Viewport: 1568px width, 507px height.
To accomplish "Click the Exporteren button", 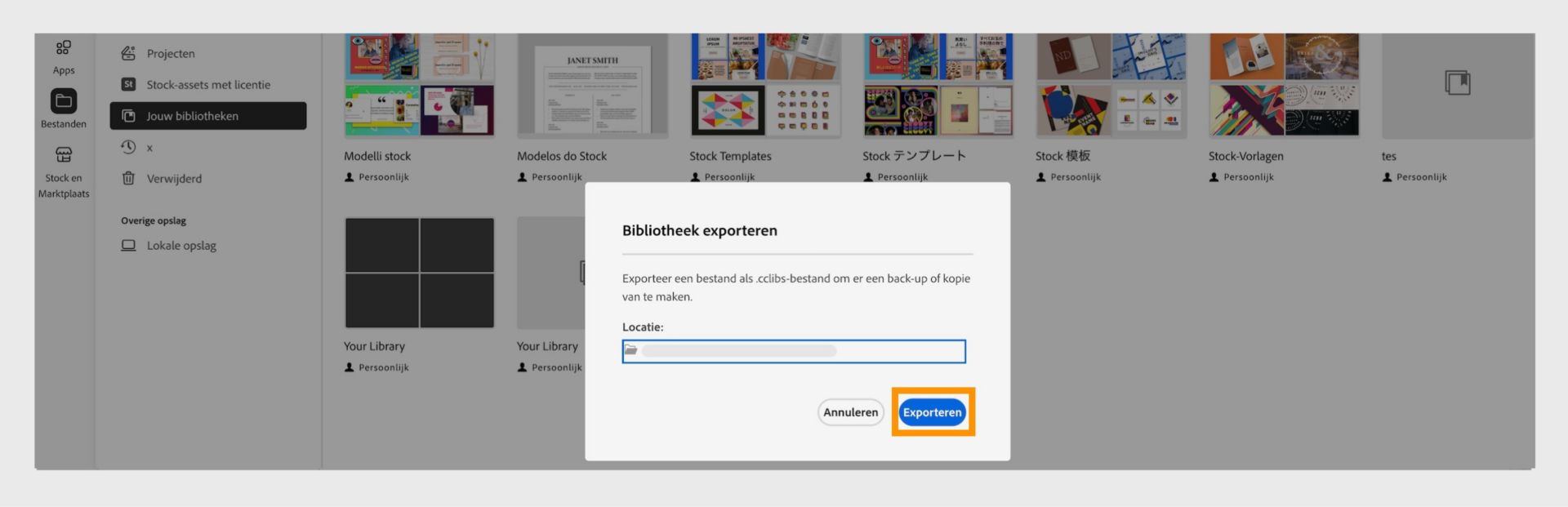I will point(932,412).
